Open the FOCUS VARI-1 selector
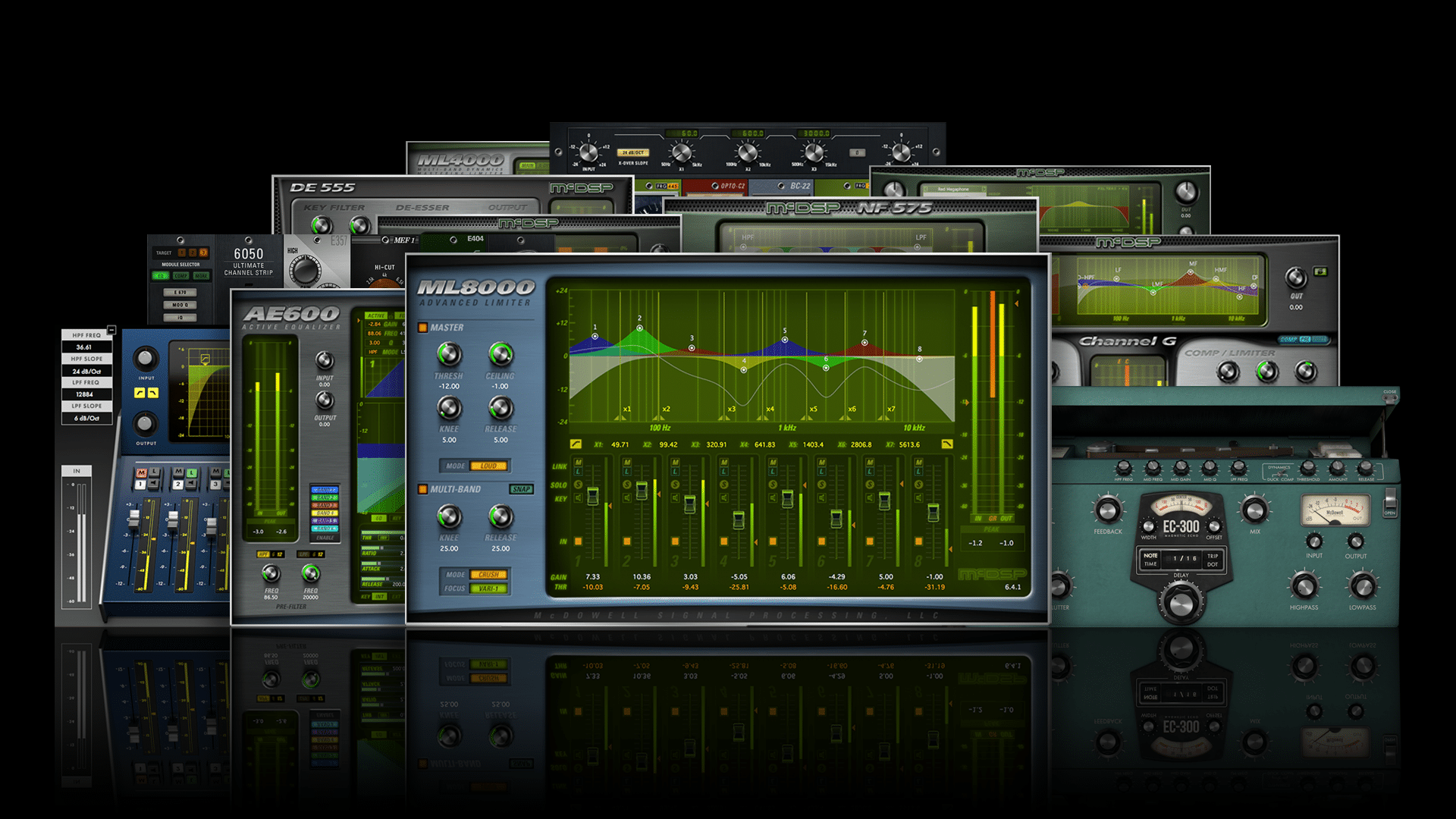 [489, 588]
